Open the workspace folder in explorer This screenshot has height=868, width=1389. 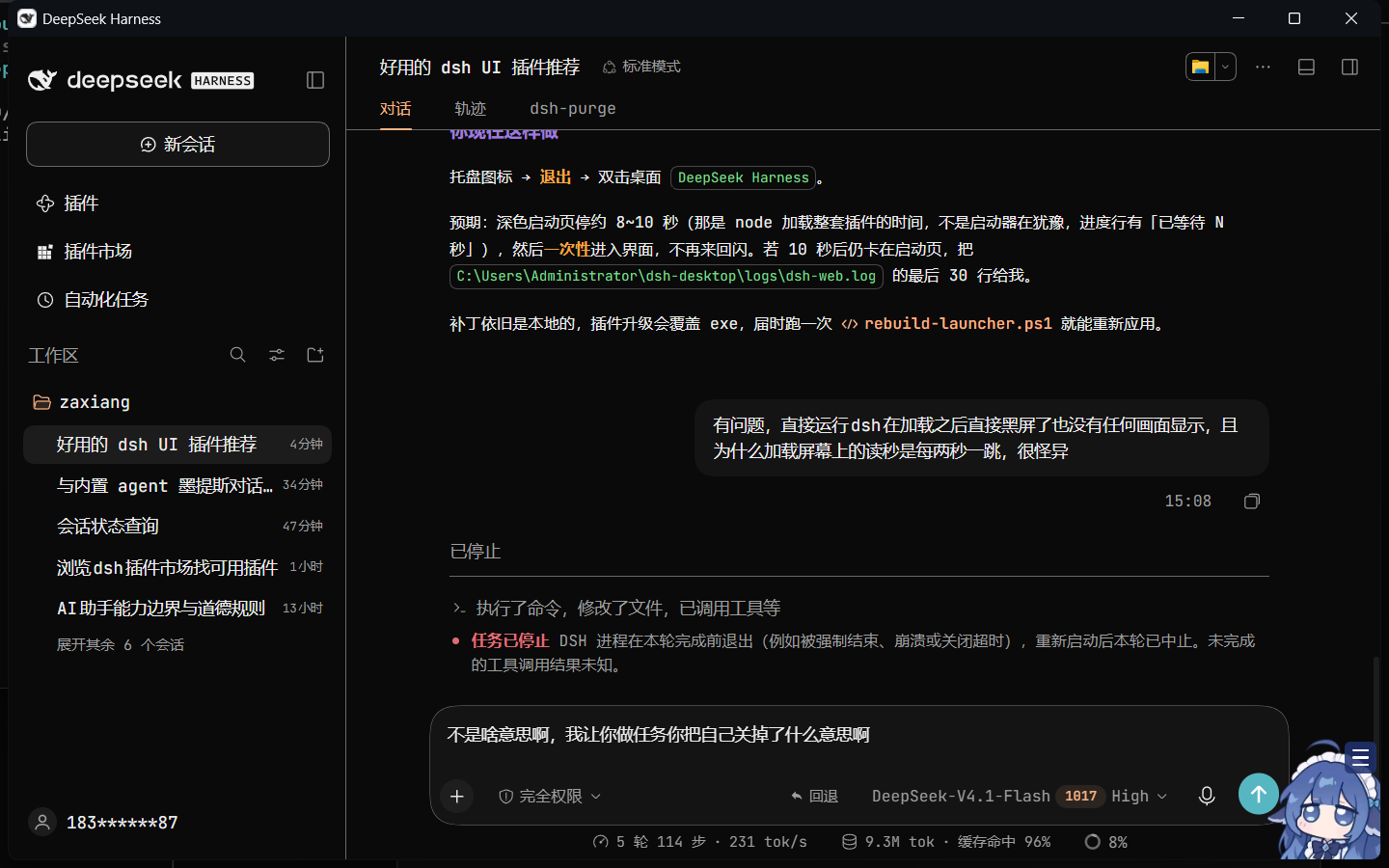pos(1200,67)
